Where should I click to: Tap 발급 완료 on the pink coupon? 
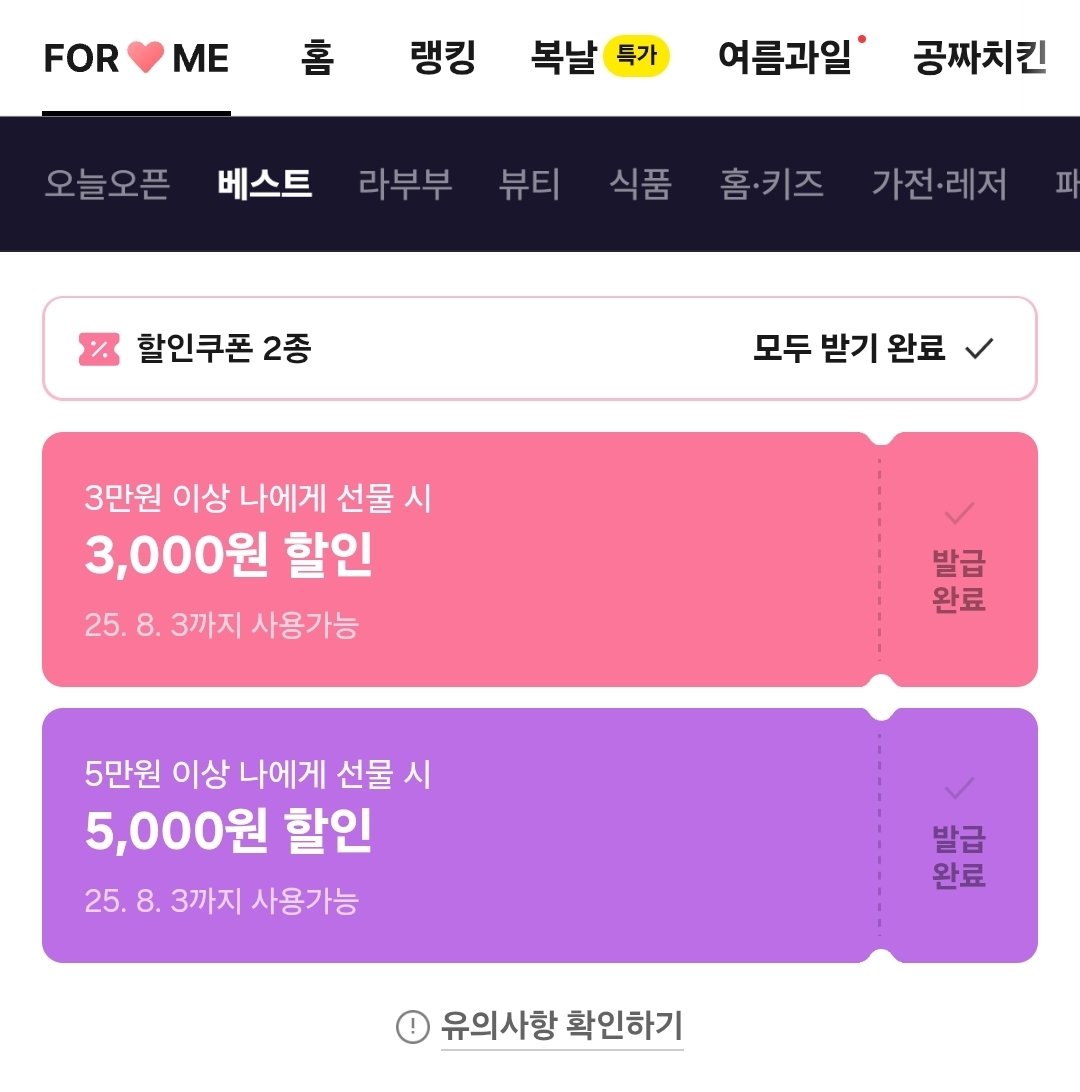[959, 581]
